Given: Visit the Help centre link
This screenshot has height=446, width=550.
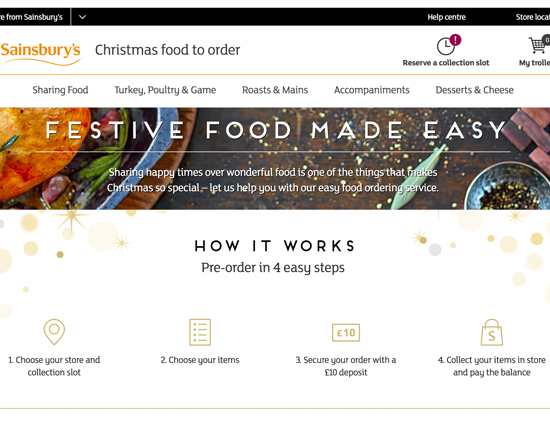Looking at the screenshot, I should [x=447, y=17].
